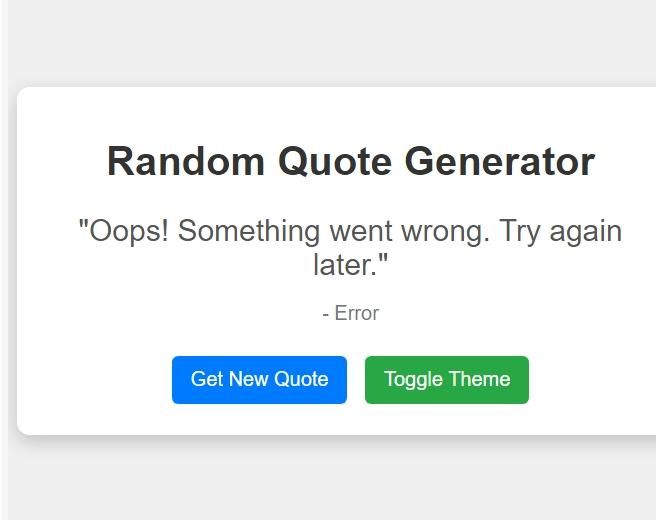656x520 pixels.
Task: Click the word 'Something' in the quote
Action: [x=249, y=232]
